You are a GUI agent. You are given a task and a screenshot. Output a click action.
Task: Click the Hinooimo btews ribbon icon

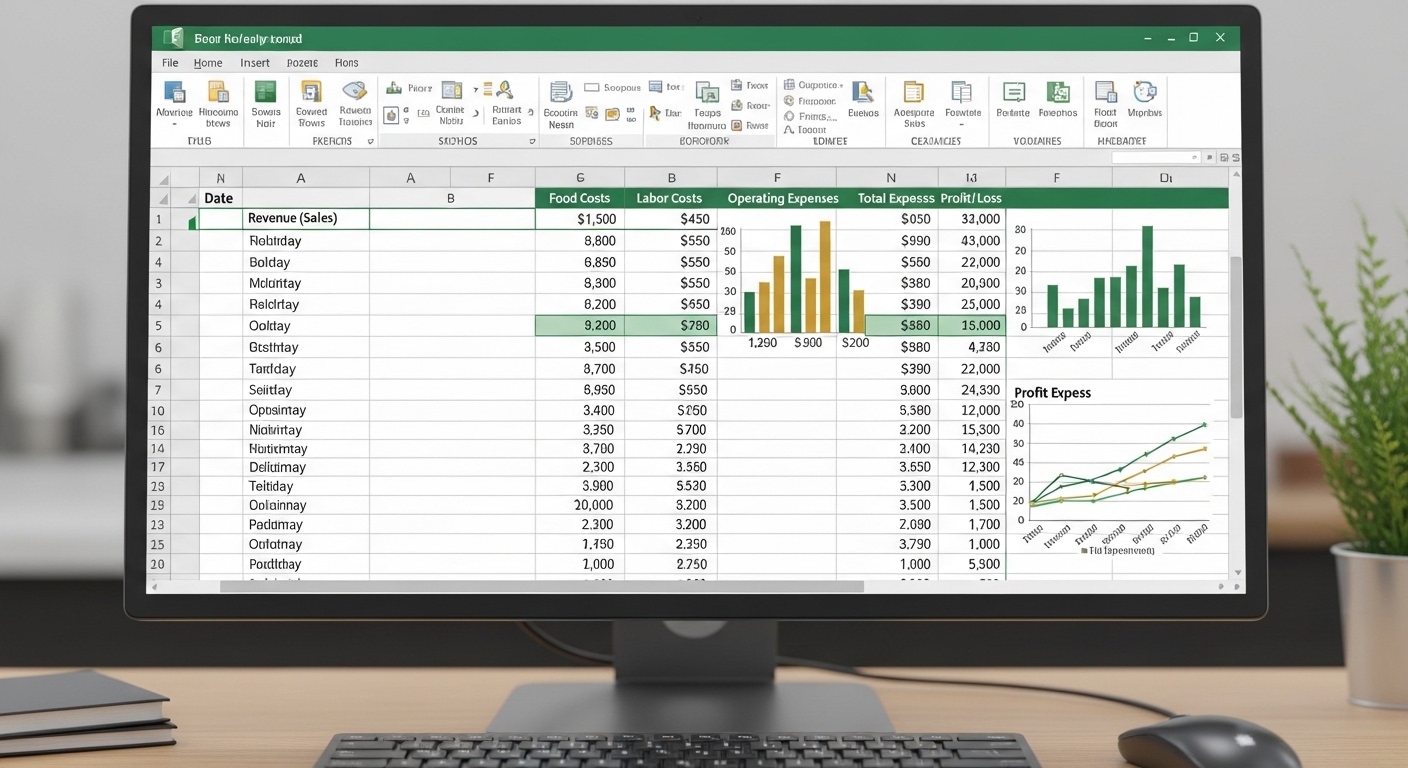(x=218, y=93)
